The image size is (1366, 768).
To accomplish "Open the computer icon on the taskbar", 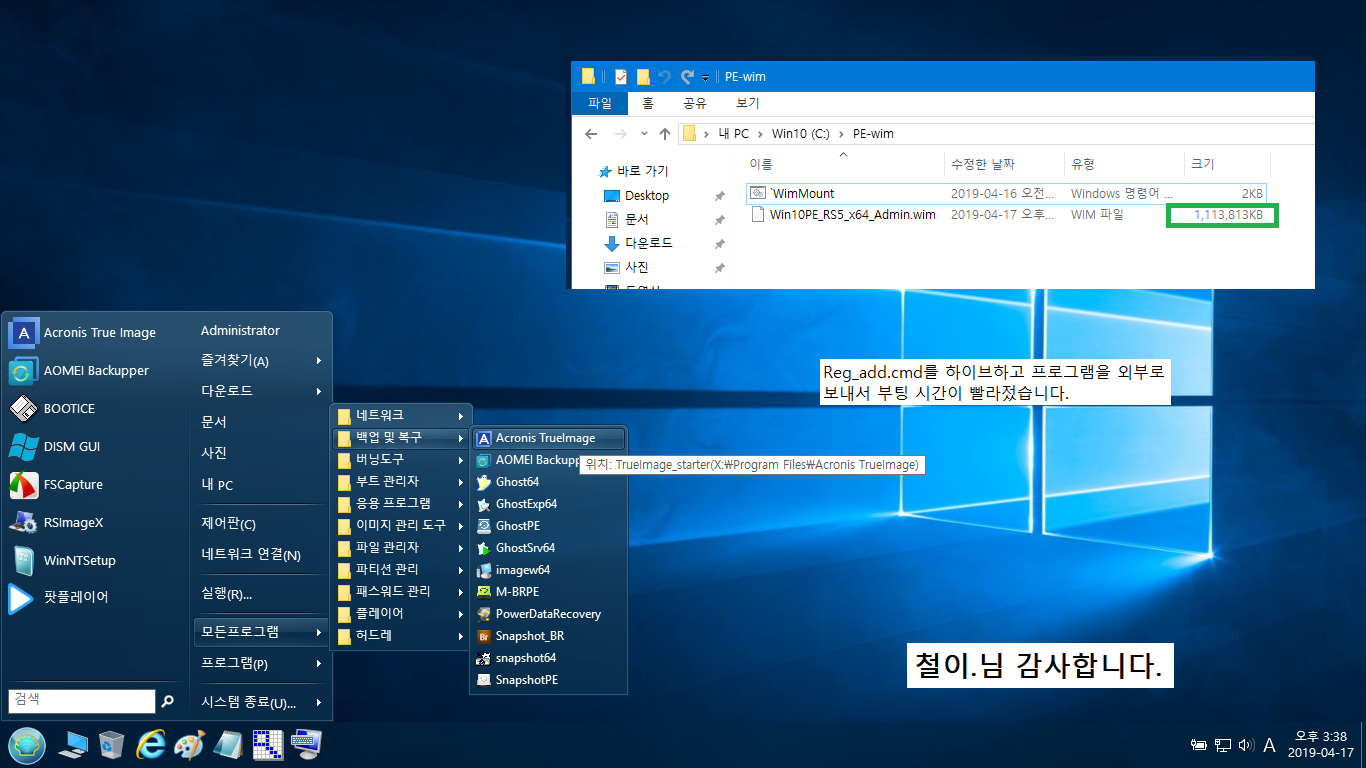I will click(x=73, y=745).
